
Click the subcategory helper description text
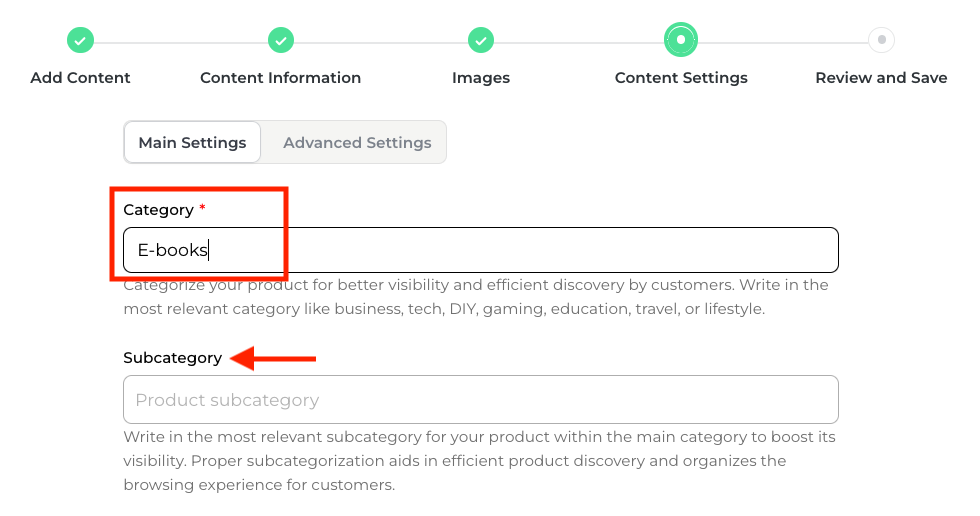click(x=479, y=461)
